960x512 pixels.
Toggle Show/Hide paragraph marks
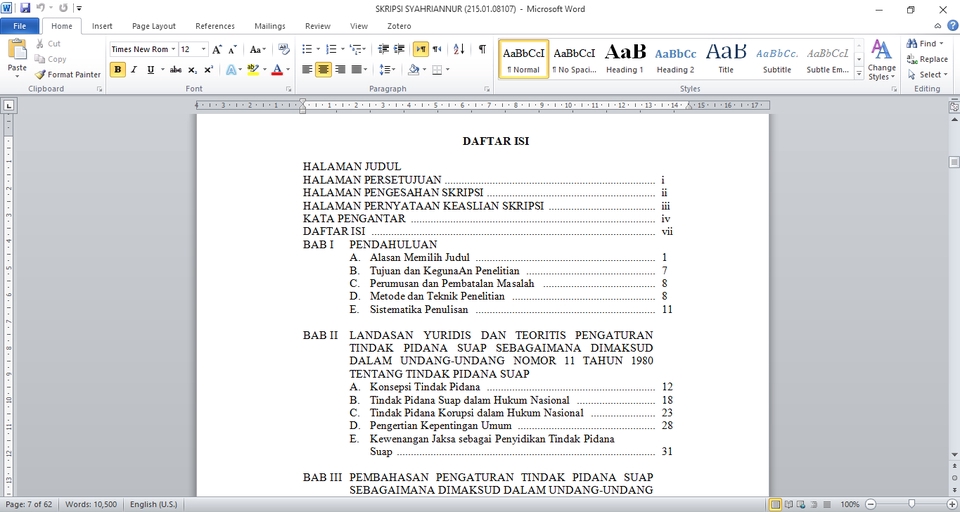pos(482,49)
